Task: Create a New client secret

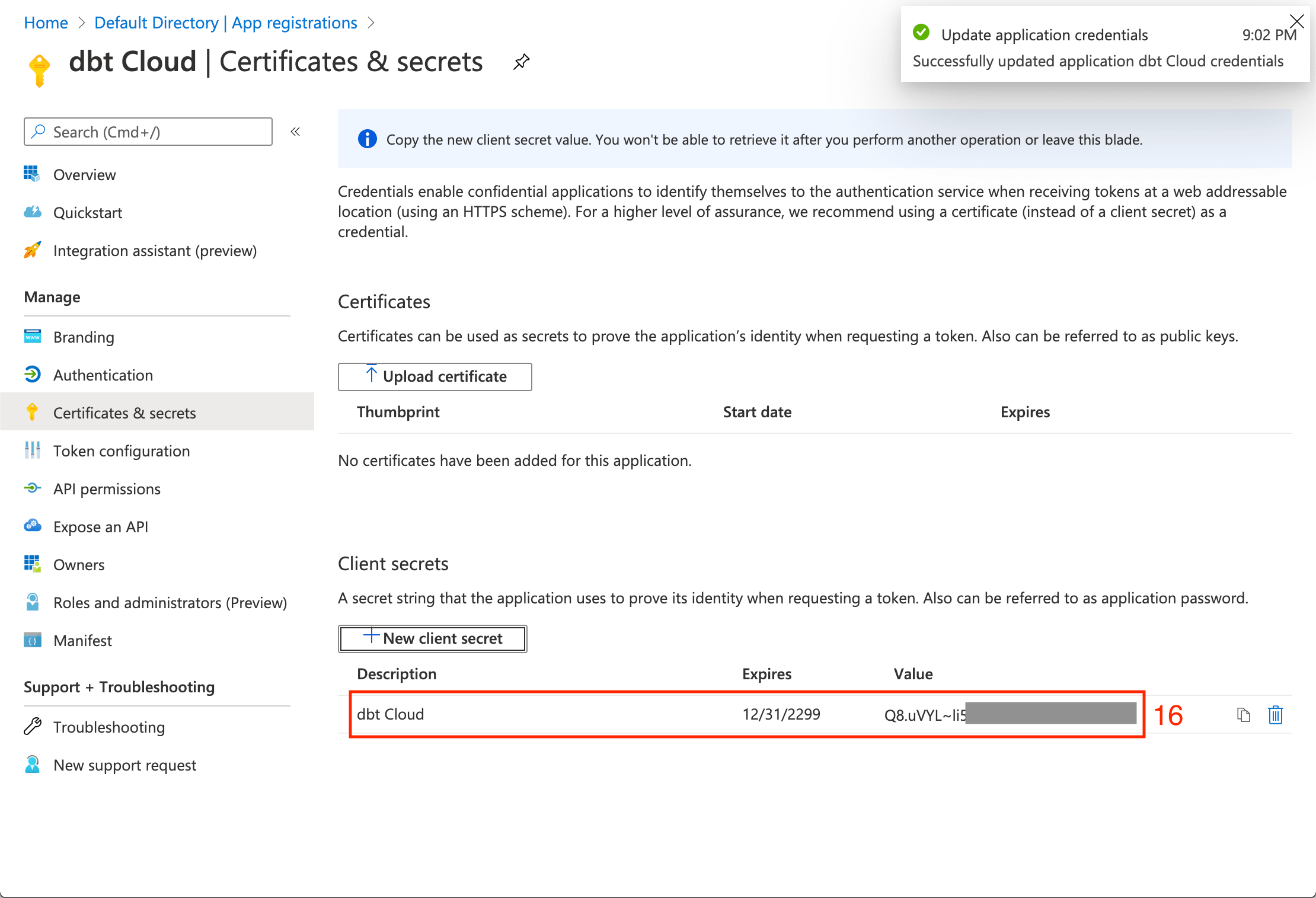Action: click(432, 638)
